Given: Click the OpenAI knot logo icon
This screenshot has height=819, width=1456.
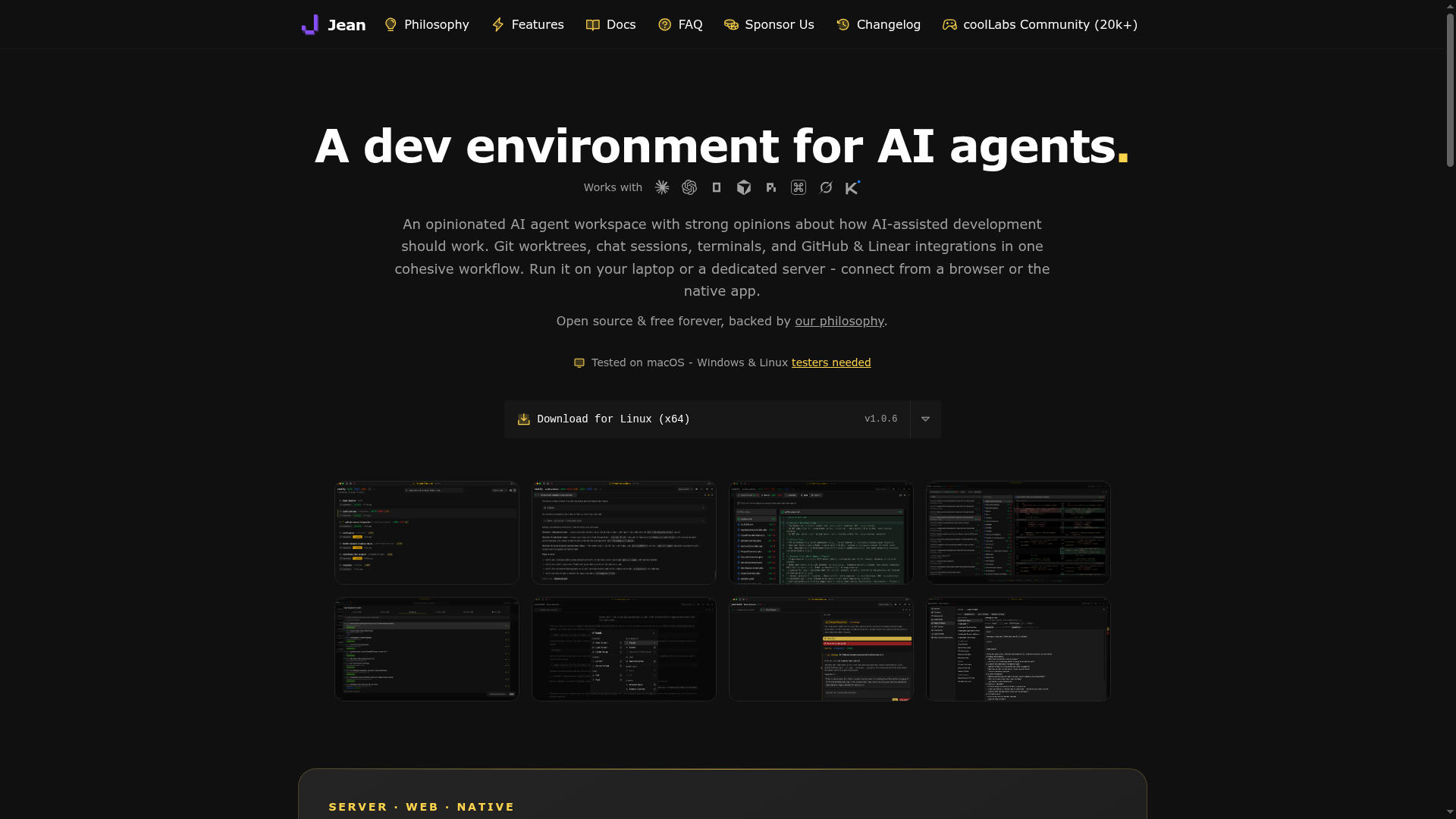Looking at the screenshot, I should pos(689,187).
